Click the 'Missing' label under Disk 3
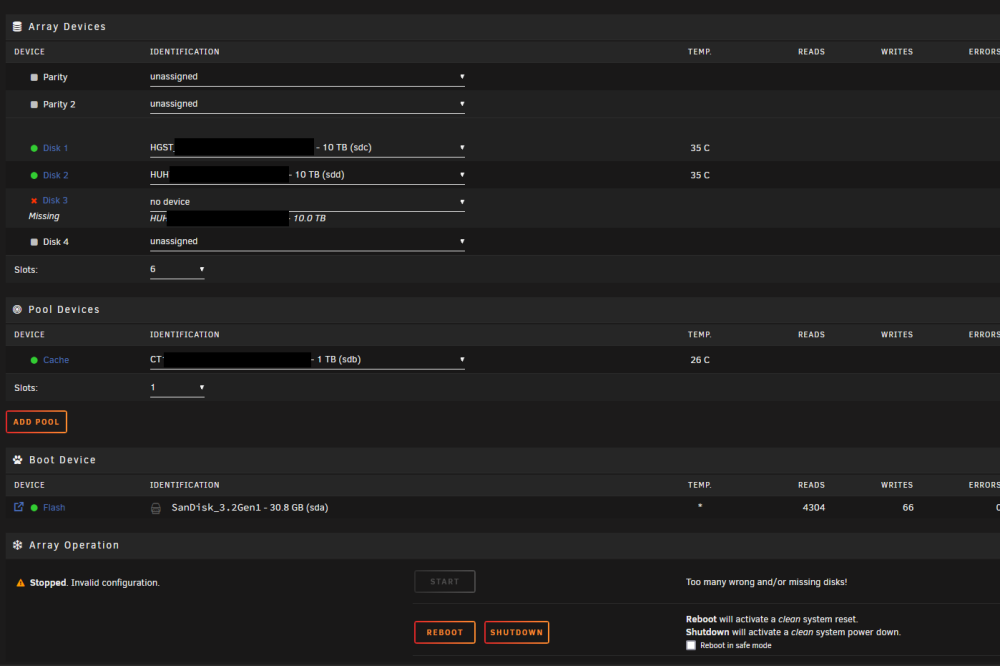Viewport: 1000px width, 666px height. [x=44, y=216]
